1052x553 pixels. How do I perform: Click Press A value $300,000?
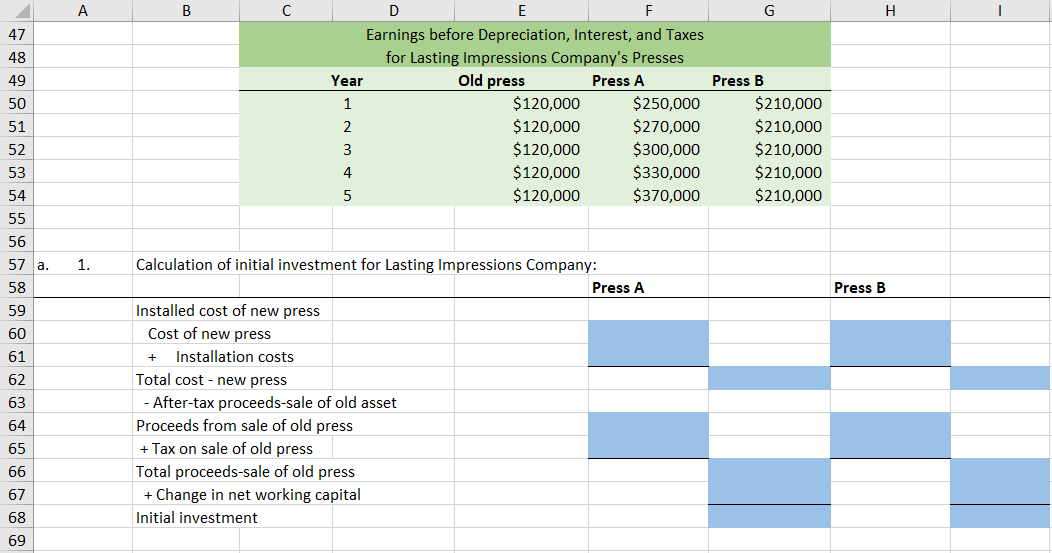pos(666,149)
